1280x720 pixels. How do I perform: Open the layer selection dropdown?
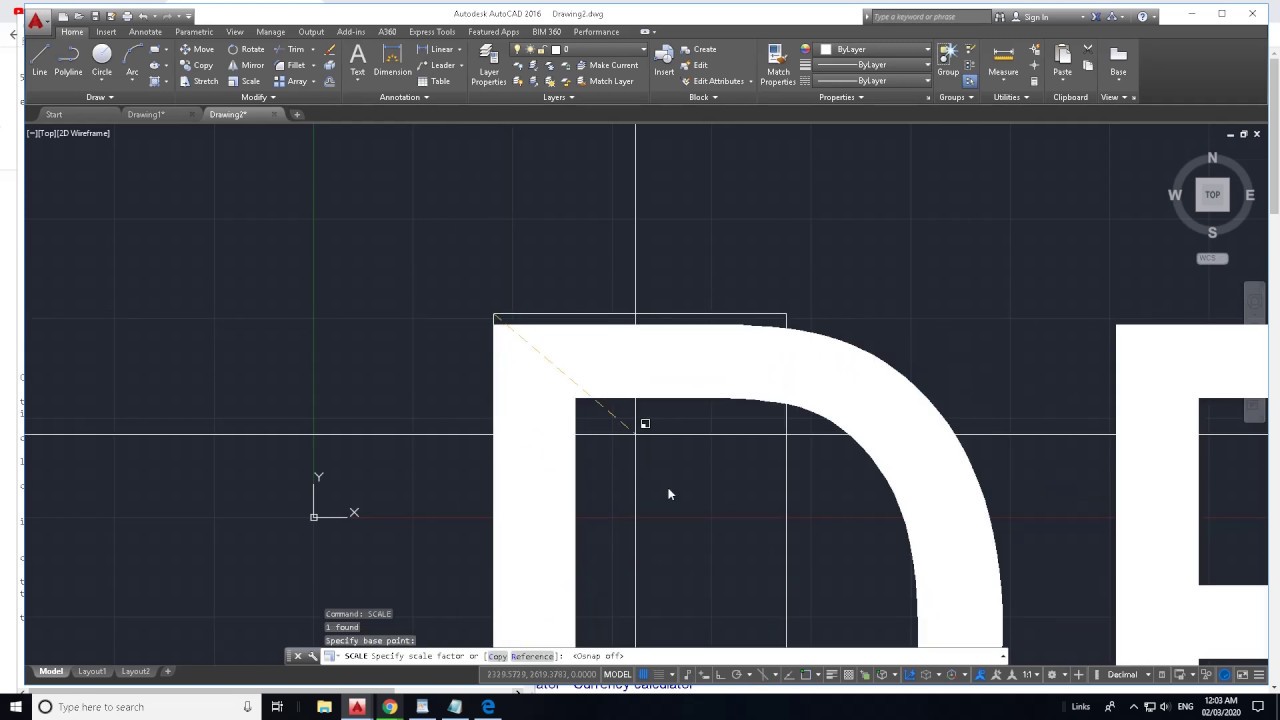pyautogui.click(x=580, y=49)
